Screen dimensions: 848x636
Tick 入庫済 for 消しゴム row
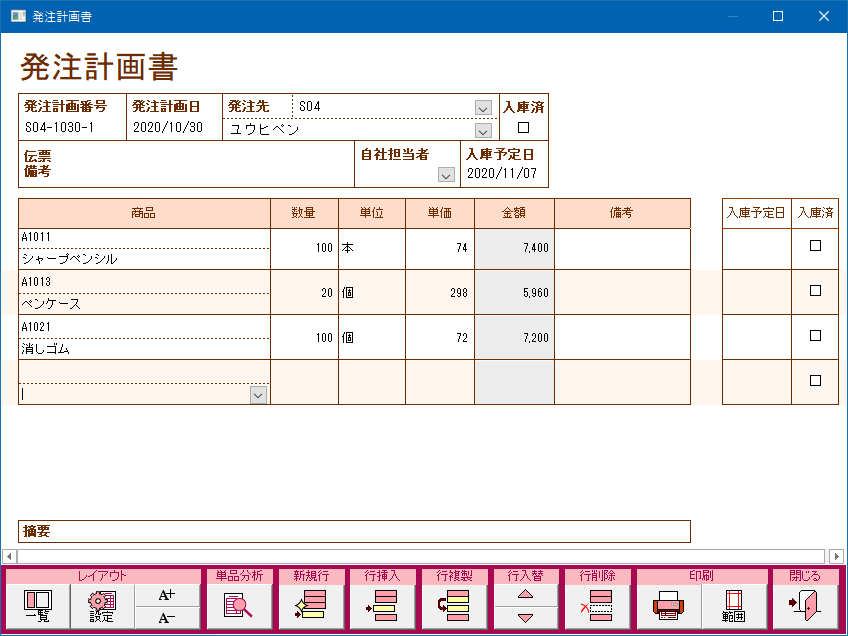click(815, 336)
